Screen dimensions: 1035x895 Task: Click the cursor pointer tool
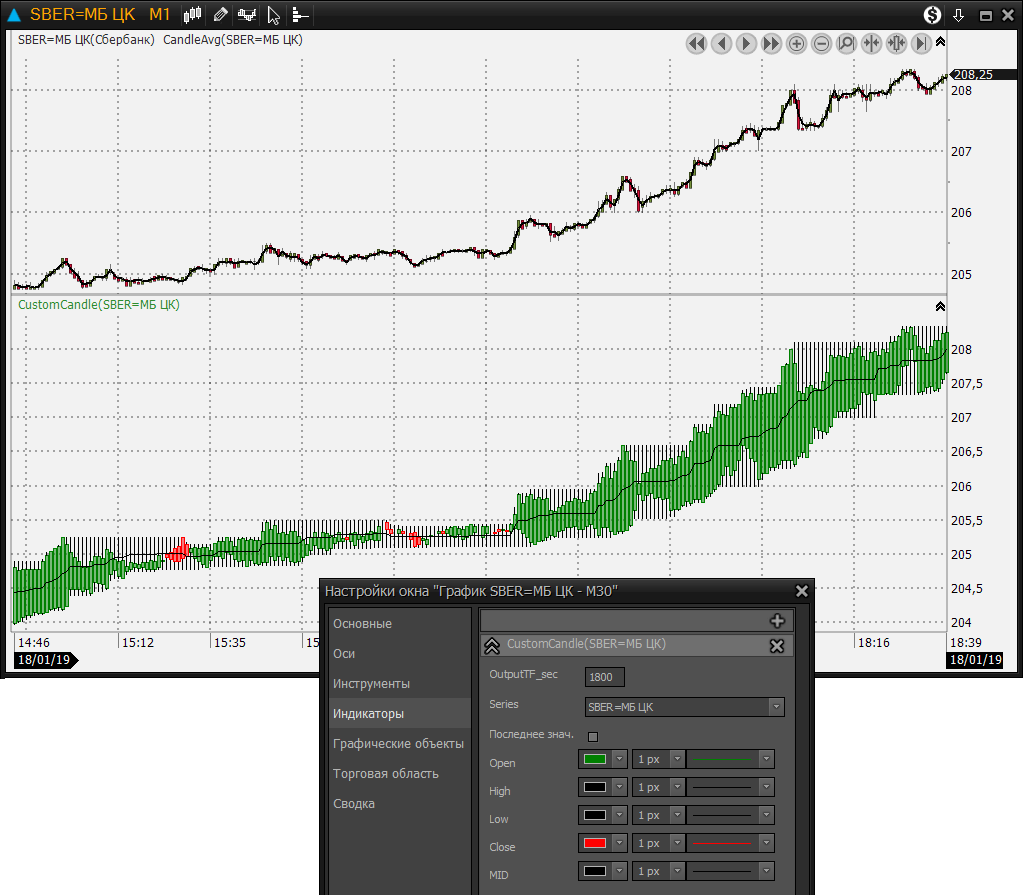pyautogui.click(x=273, y=14)
